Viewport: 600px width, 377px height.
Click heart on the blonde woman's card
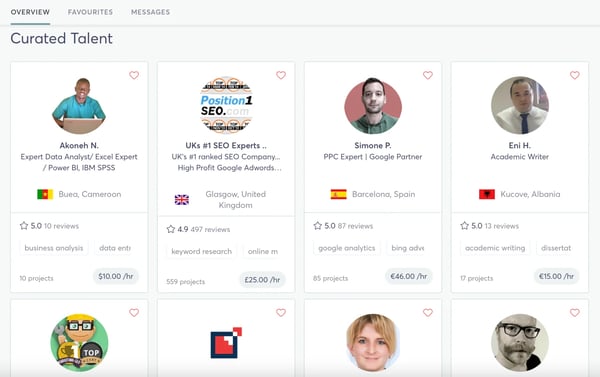pyautogui.click(x=428, y=312)
